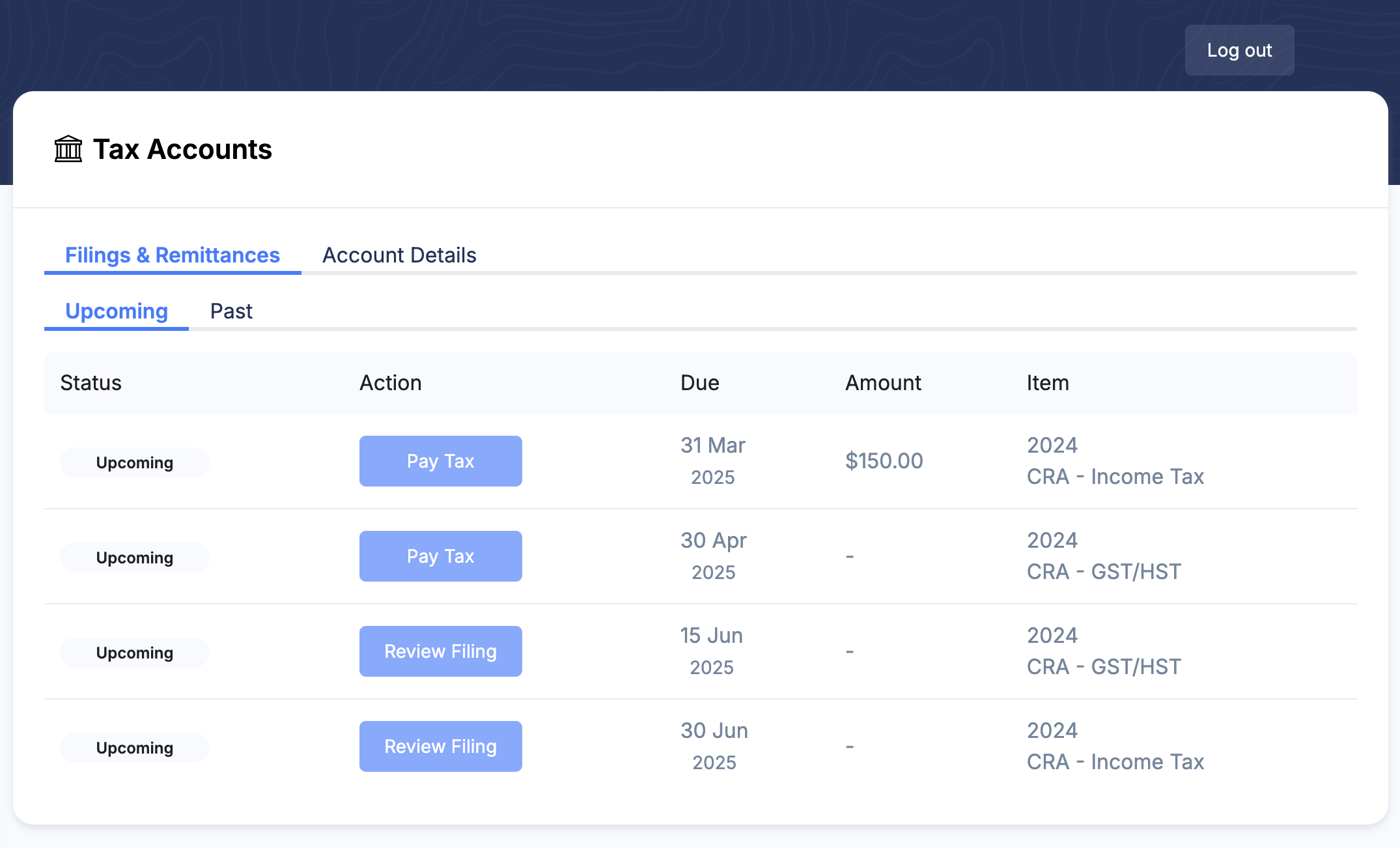The image size is (1400, 848).
Task: Click the 30 Jun 2025 due date
Action: tap(714, 746)
